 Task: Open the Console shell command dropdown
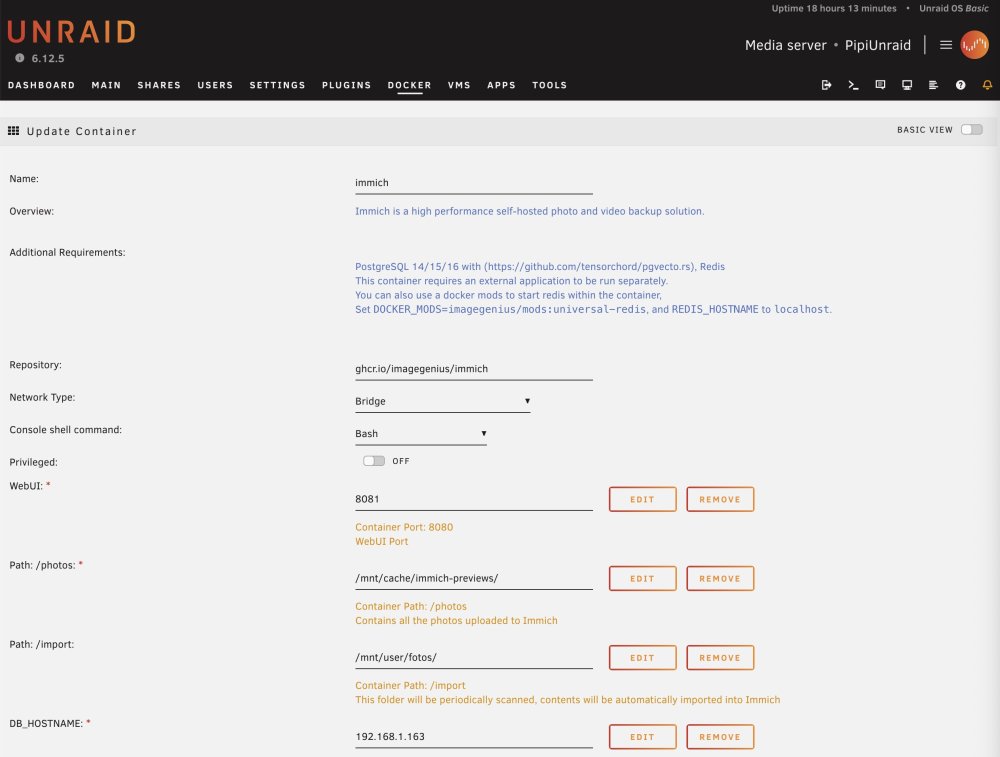421,434
